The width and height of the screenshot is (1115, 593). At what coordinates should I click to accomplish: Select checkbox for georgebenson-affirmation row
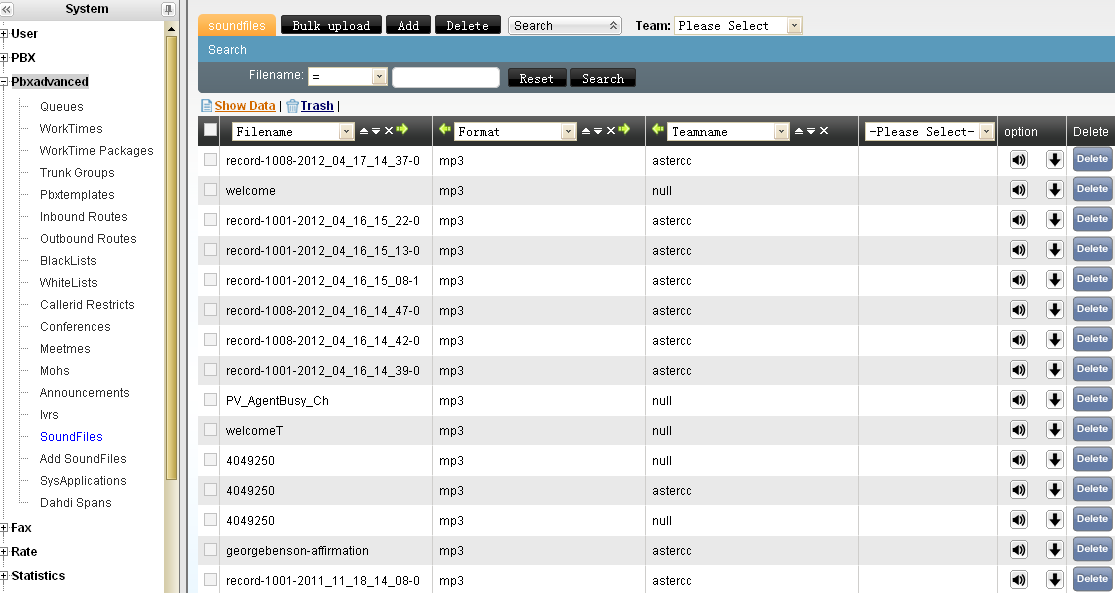coord(210,550)
